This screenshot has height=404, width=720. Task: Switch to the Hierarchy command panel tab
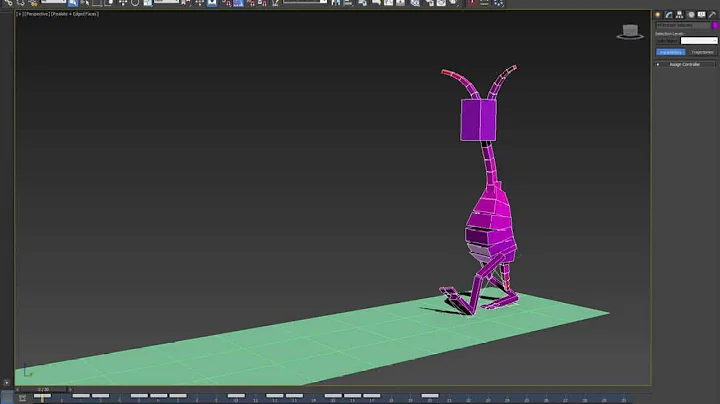tap(680, 15)
